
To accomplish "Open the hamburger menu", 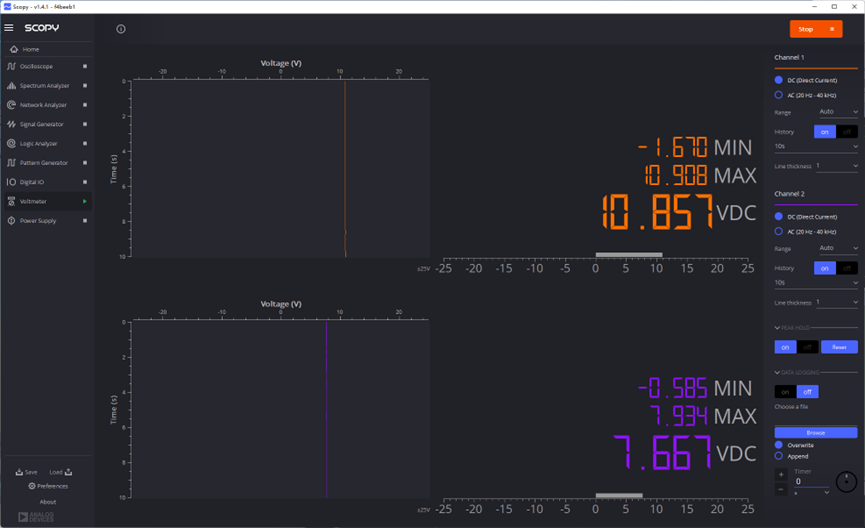I will 9,28.
